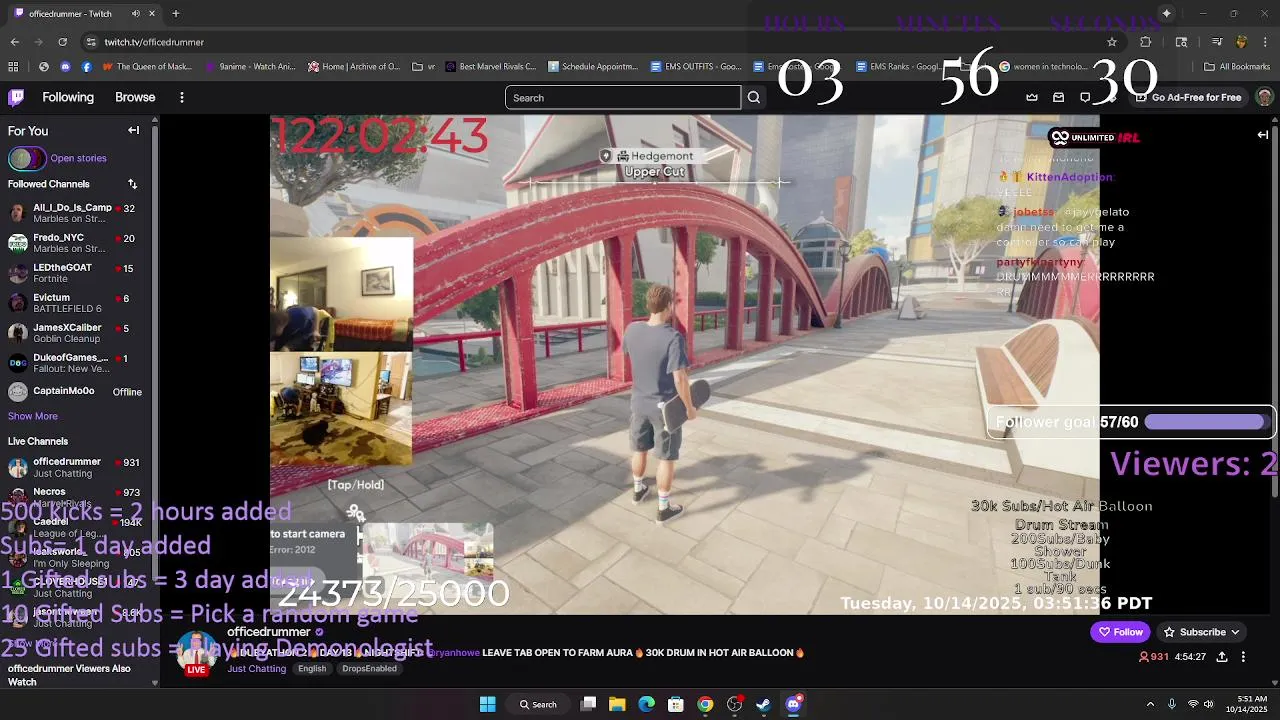
Task: Open Prime loot crown icon
Action: tap(1032, 97)
